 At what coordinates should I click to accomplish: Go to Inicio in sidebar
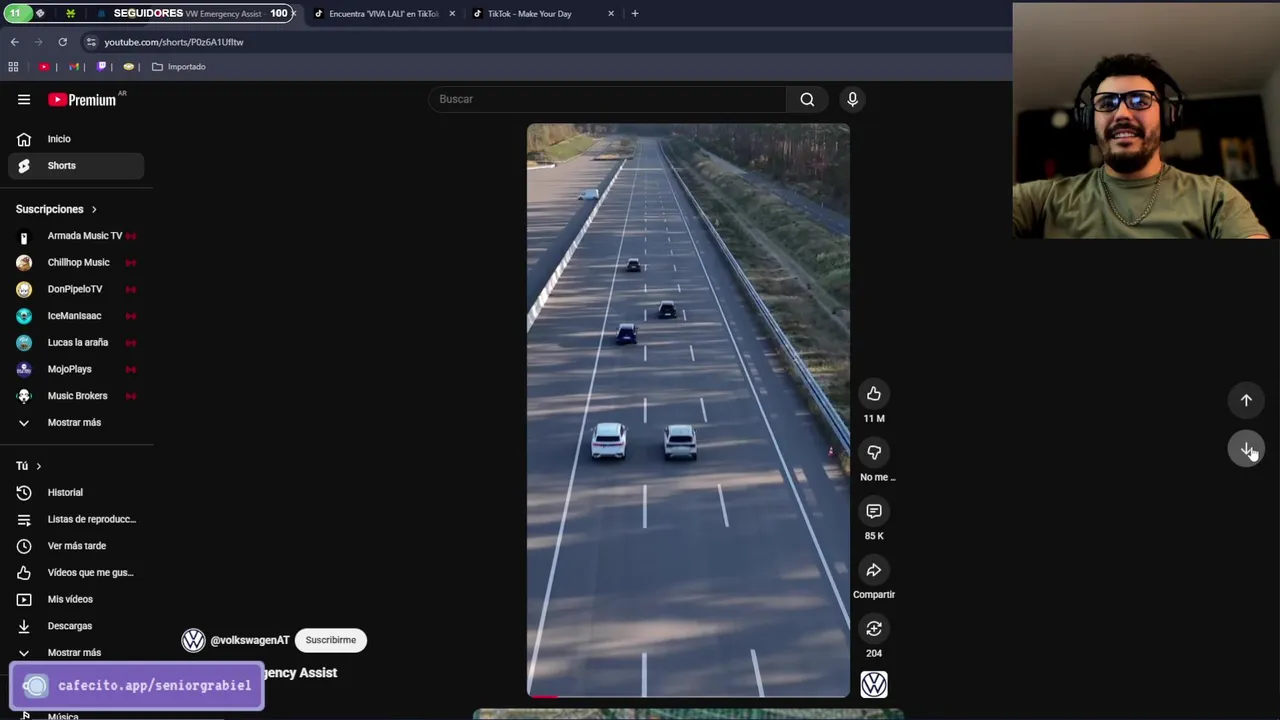pyautogui.click(x=76, y=139)
